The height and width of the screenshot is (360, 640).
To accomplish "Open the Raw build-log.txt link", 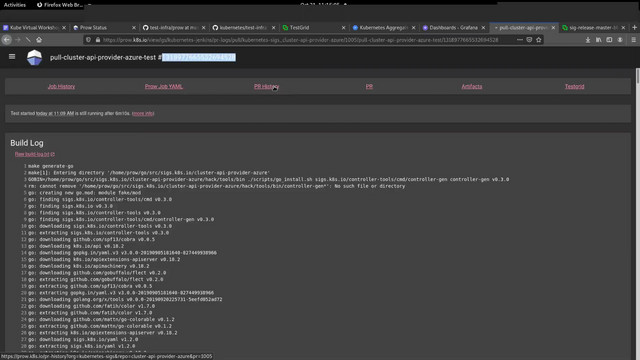I will point(34,154).
